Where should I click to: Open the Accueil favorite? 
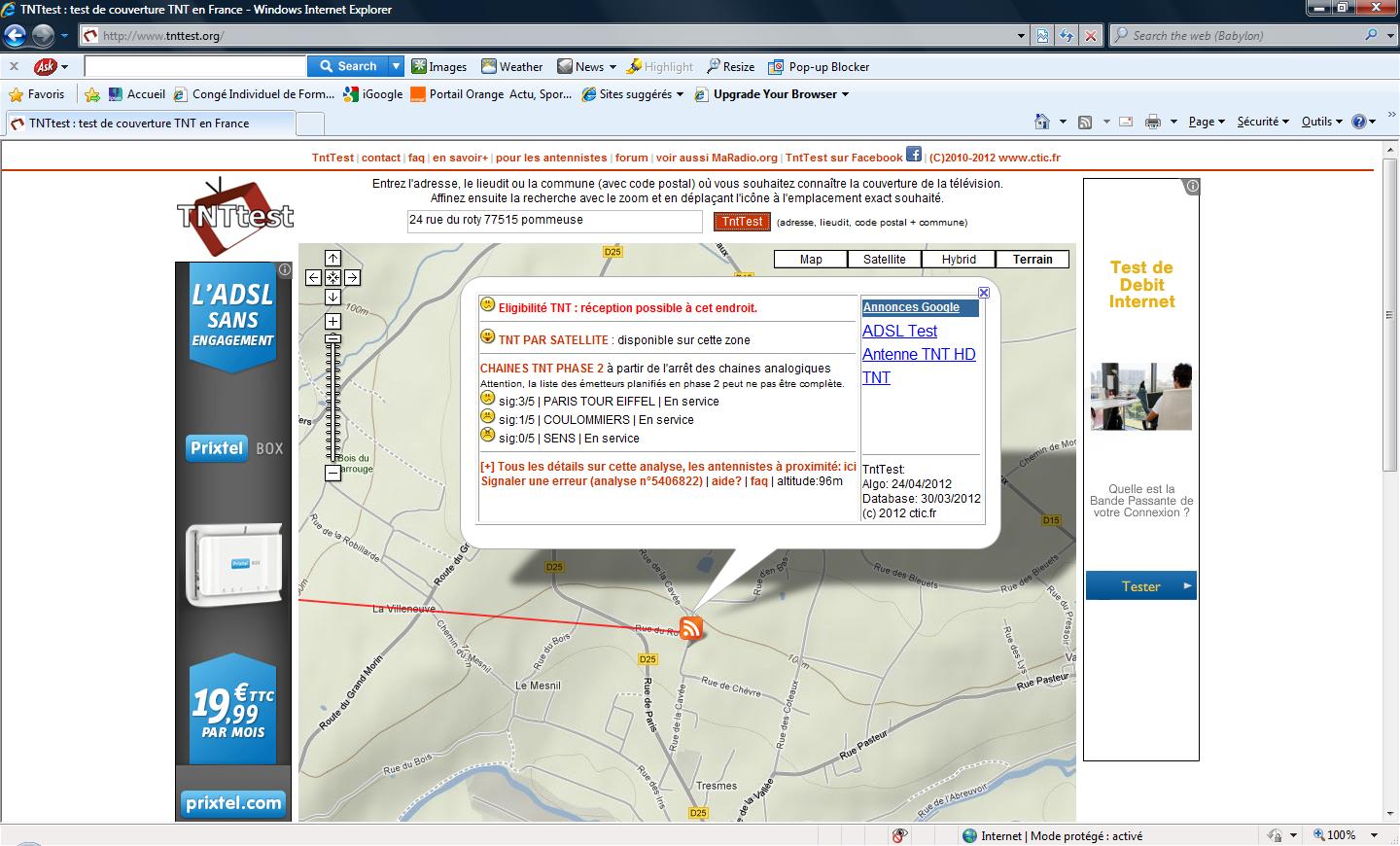[x=137, y=94]
